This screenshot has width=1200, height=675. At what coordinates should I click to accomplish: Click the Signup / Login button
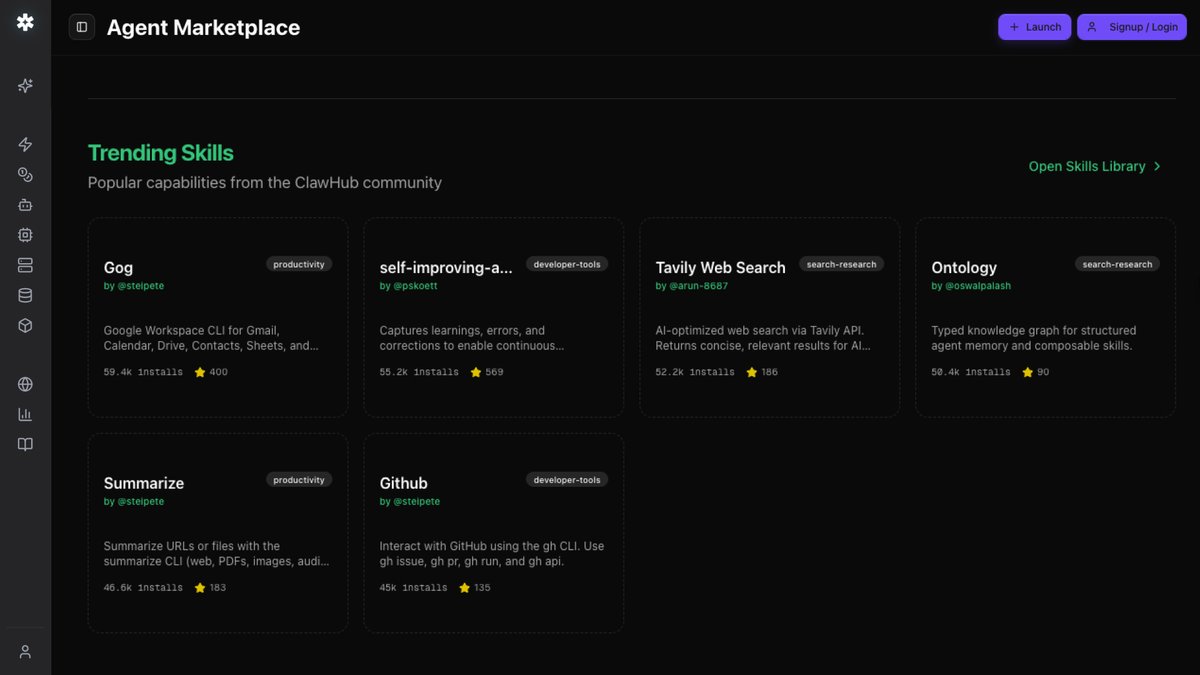1131,27
